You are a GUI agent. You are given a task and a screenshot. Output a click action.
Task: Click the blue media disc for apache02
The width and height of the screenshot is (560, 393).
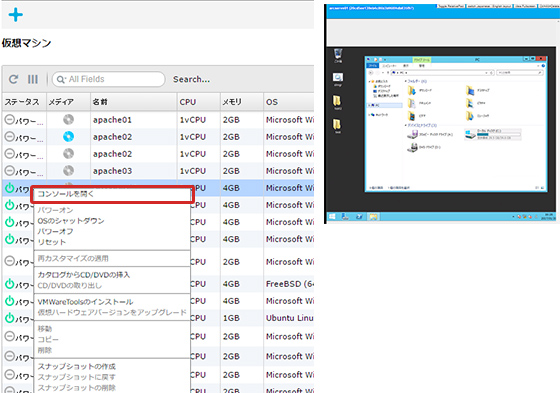coord(68,136)
